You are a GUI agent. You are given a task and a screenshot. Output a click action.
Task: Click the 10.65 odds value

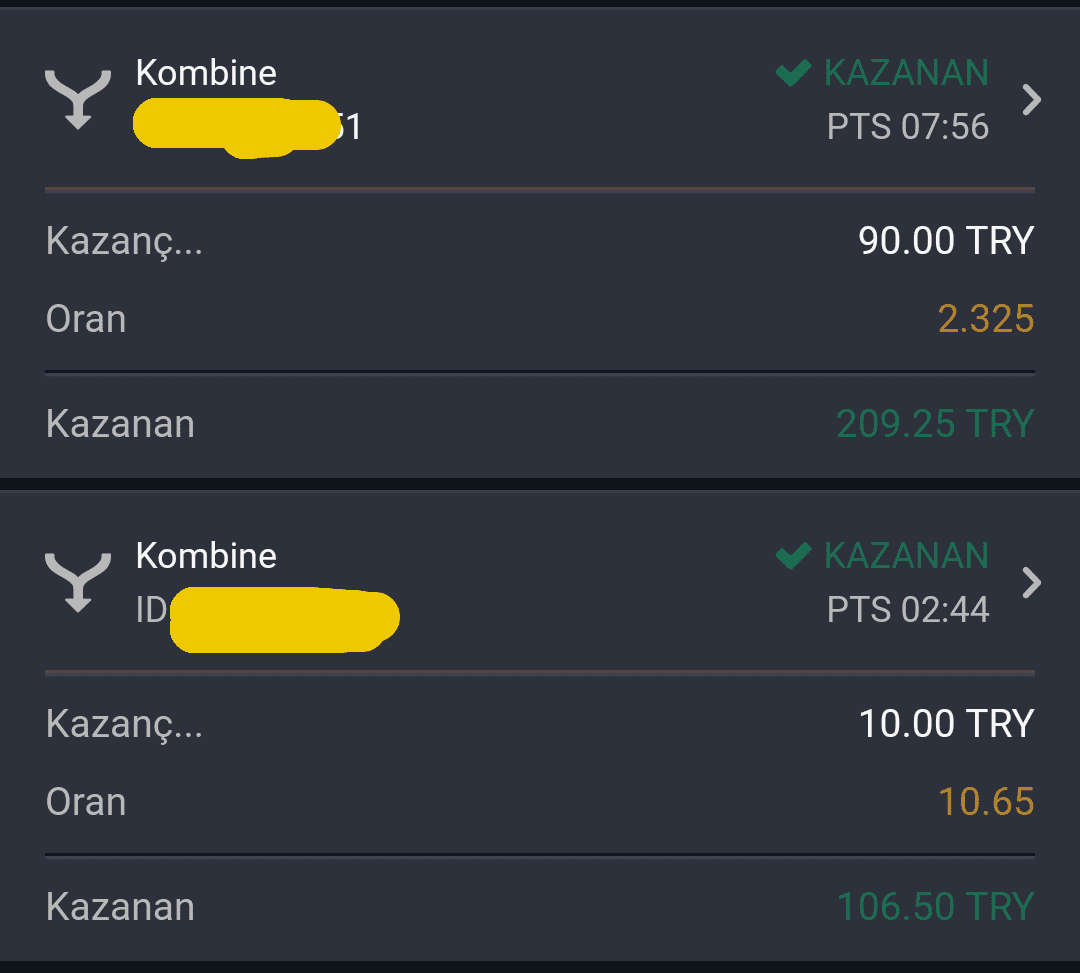986,802
